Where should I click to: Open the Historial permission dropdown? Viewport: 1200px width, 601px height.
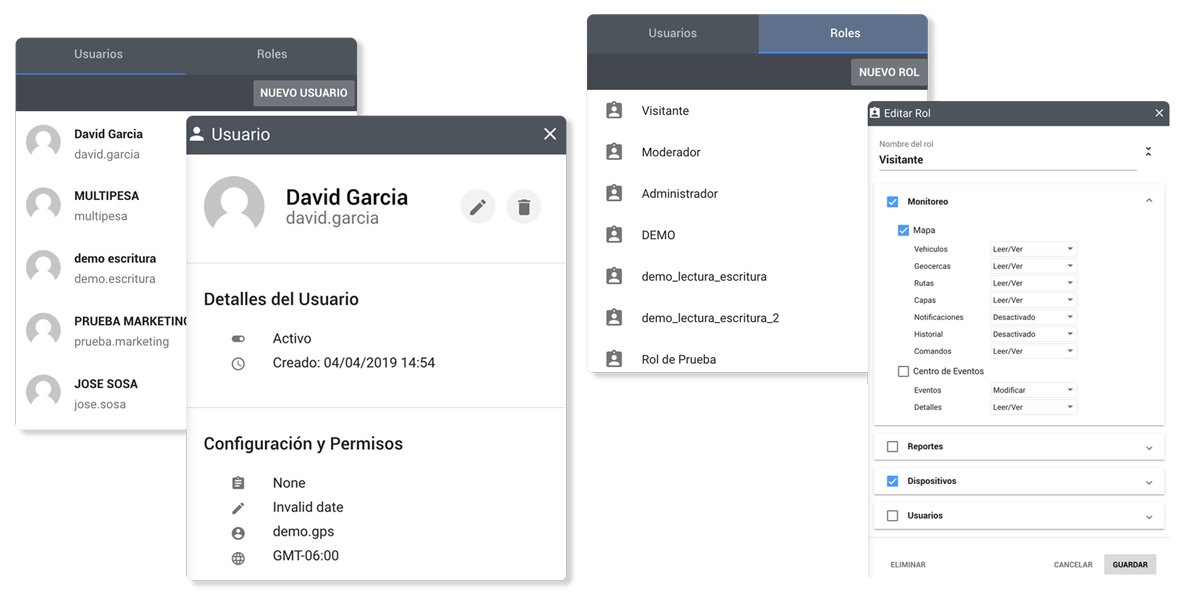[x=1033, y=334]
